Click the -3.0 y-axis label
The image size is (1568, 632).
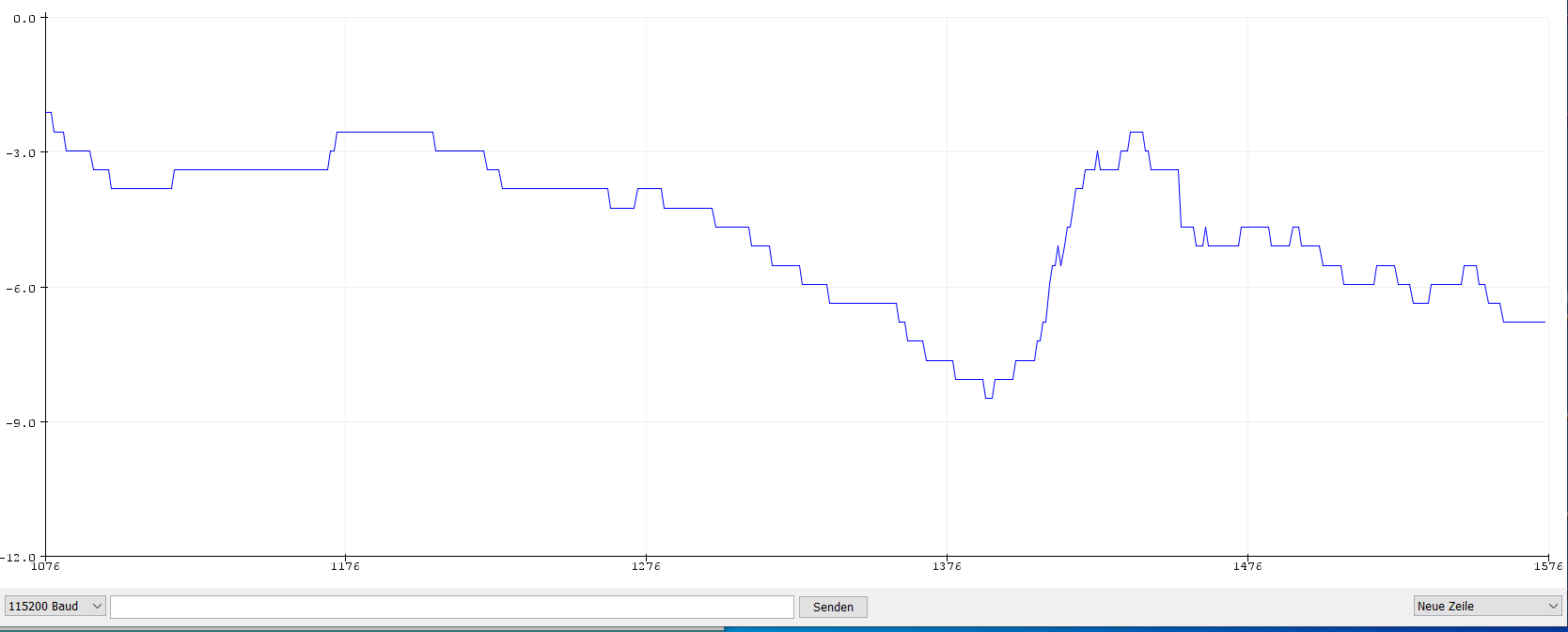22,152
